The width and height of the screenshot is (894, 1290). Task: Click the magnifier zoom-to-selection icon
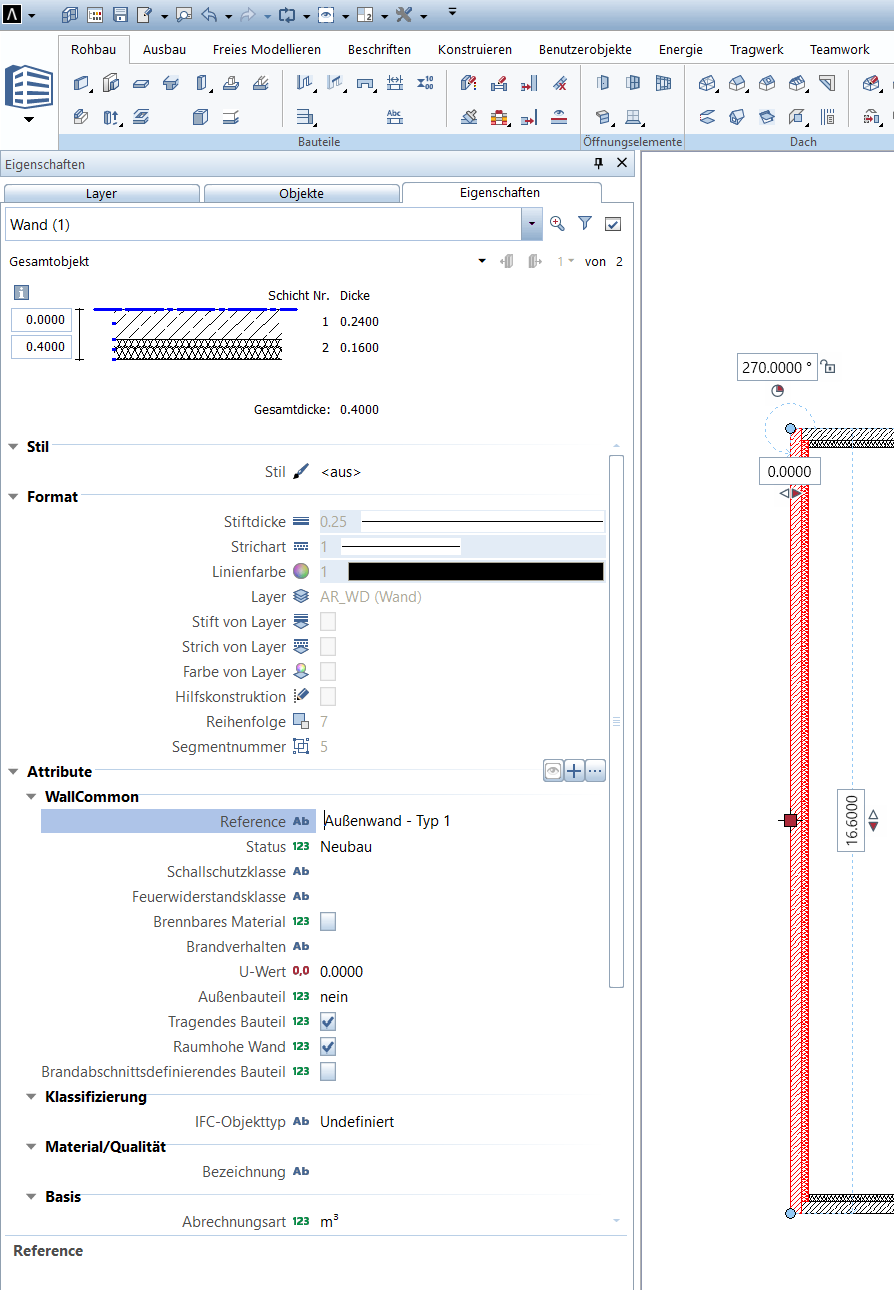[x=558, y=224]
